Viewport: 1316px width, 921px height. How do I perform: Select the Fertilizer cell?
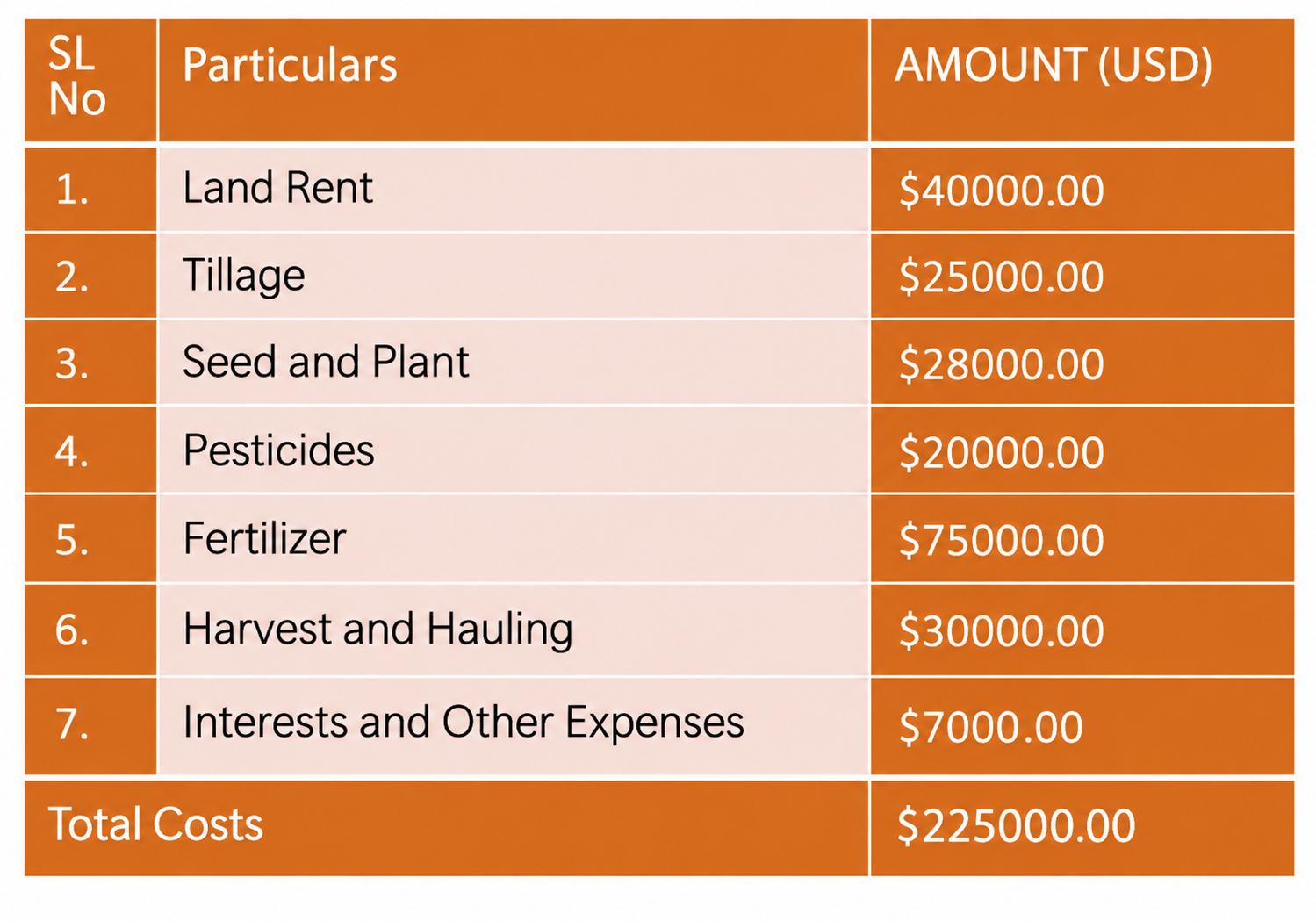coord(514,538)
